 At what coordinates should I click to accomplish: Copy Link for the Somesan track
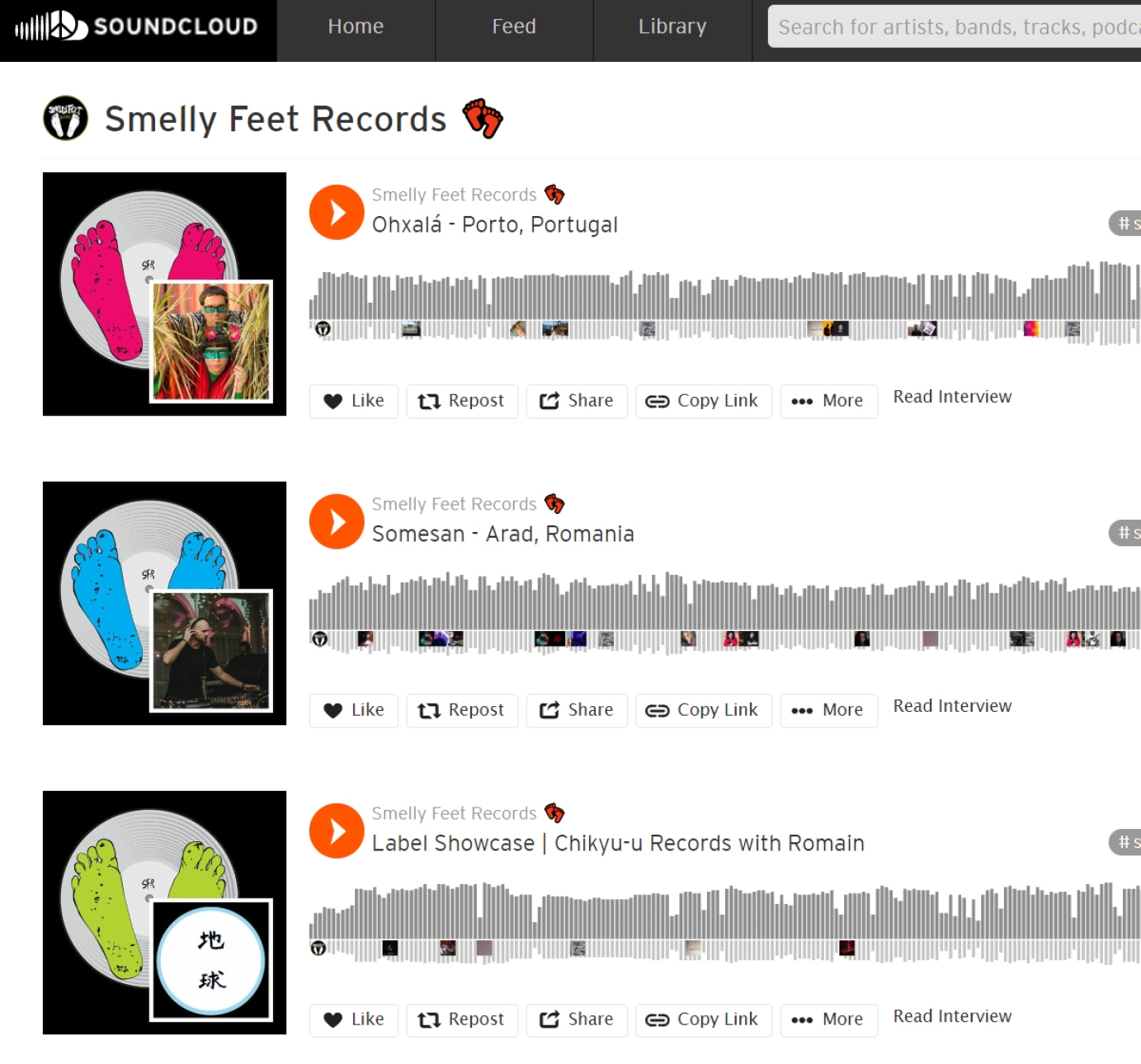[703, 710]
